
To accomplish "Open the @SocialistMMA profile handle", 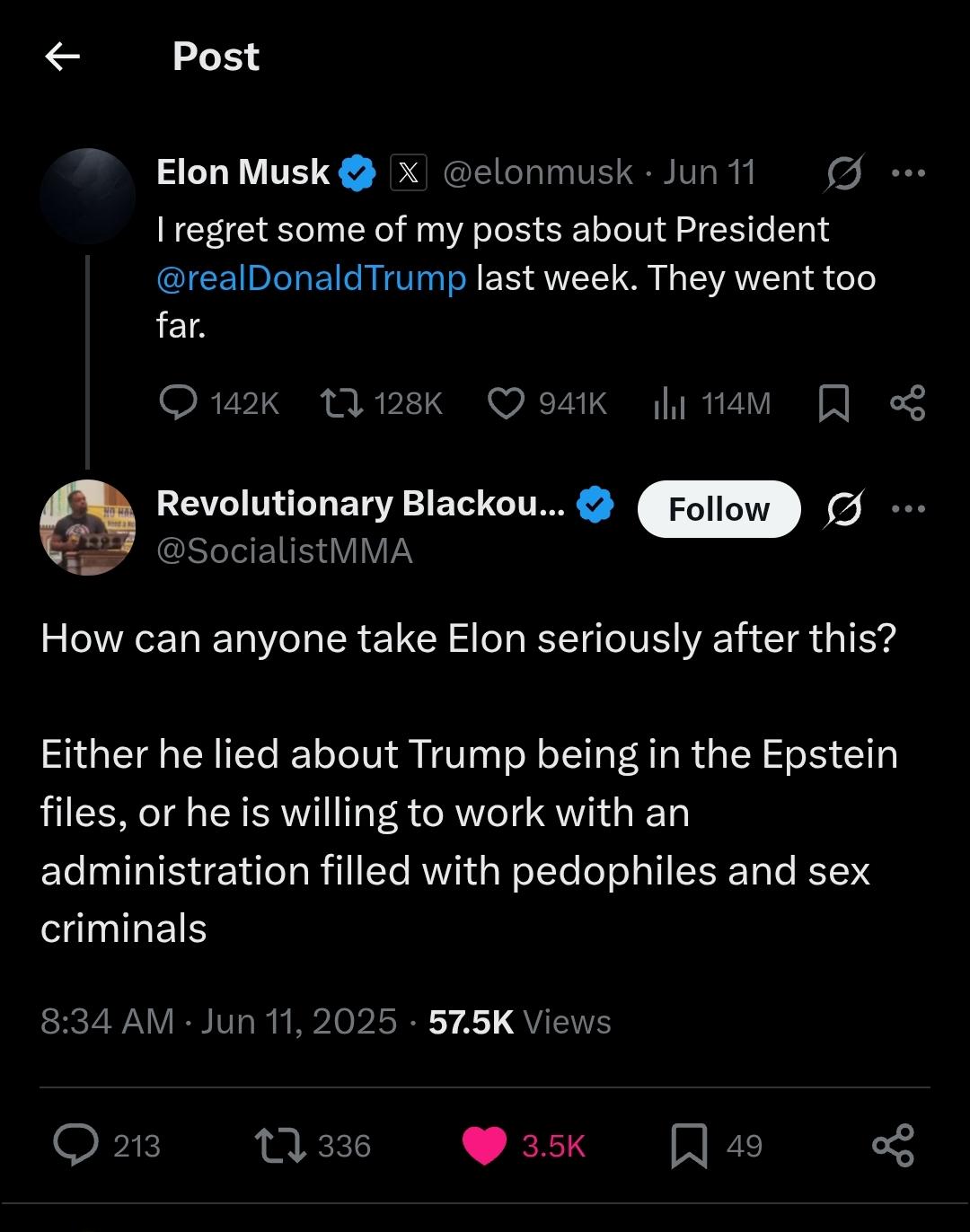I will click(285, 550).
